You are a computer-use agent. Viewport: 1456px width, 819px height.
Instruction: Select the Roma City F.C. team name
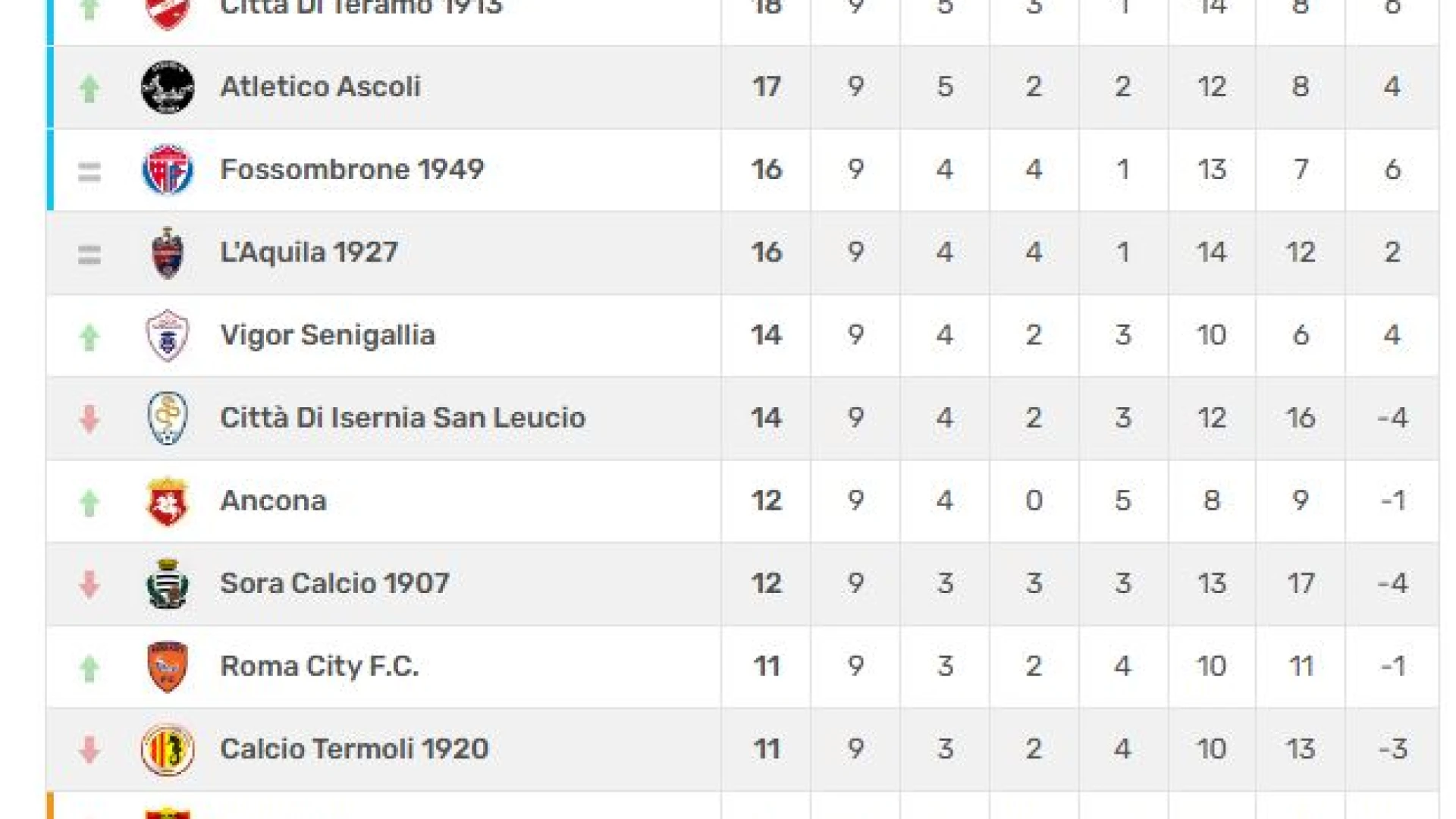(319, 666)
